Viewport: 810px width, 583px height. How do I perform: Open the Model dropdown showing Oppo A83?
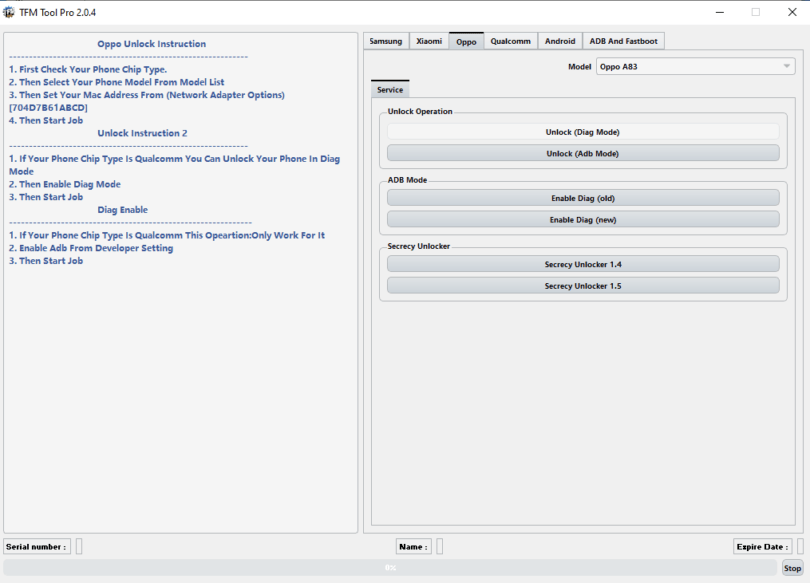(x=696, y=67)
